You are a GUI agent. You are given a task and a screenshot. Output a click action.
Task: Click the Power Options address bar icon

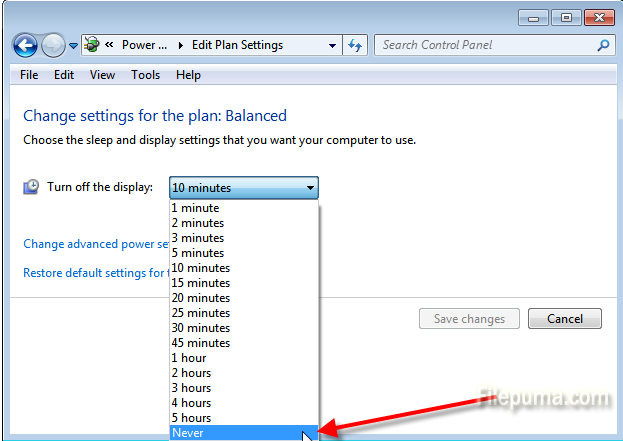click(x=94, y=45)
